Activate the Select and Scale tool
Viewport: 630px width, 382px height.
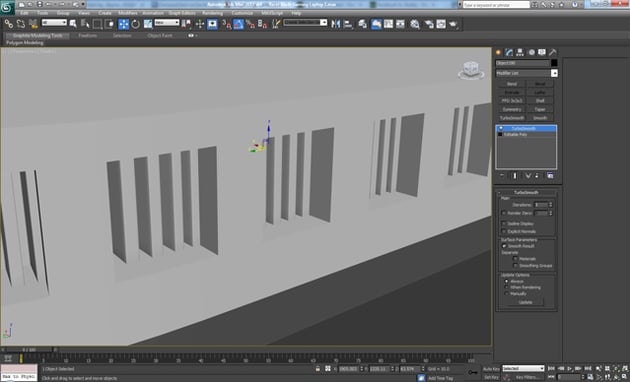[x=148, y=24]
